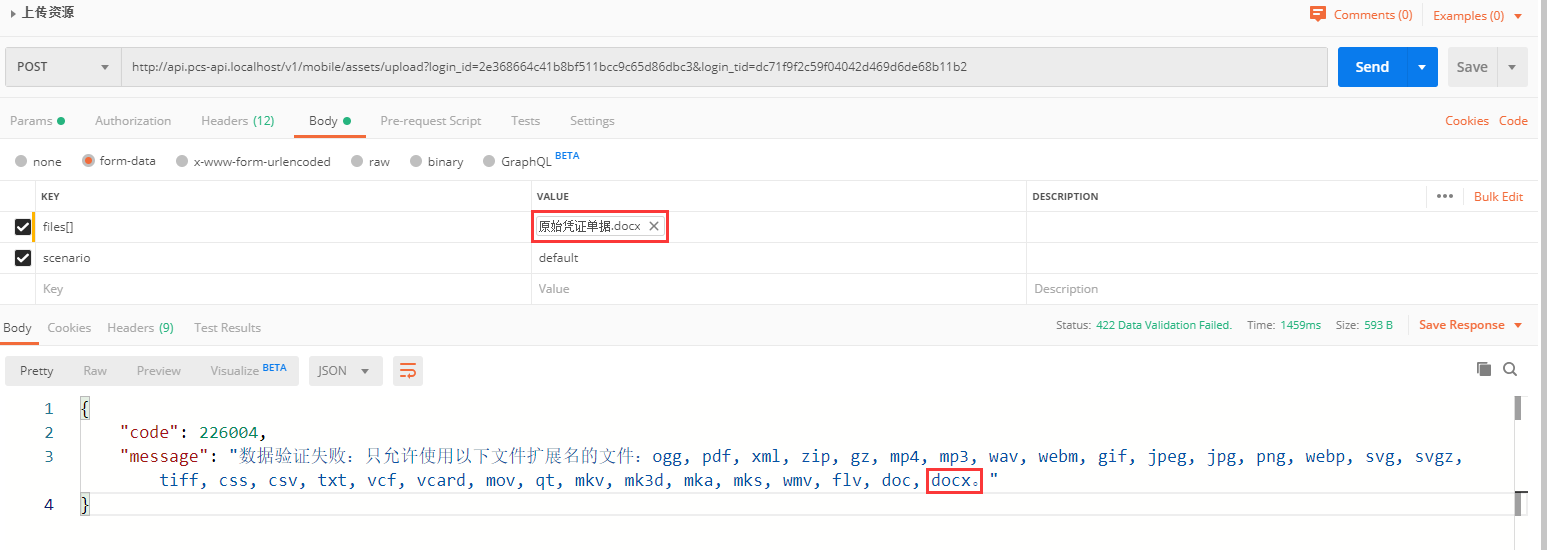Open the Pre-request Script tab
Viewport: 1550px width, 550px height.
[430, 121]
